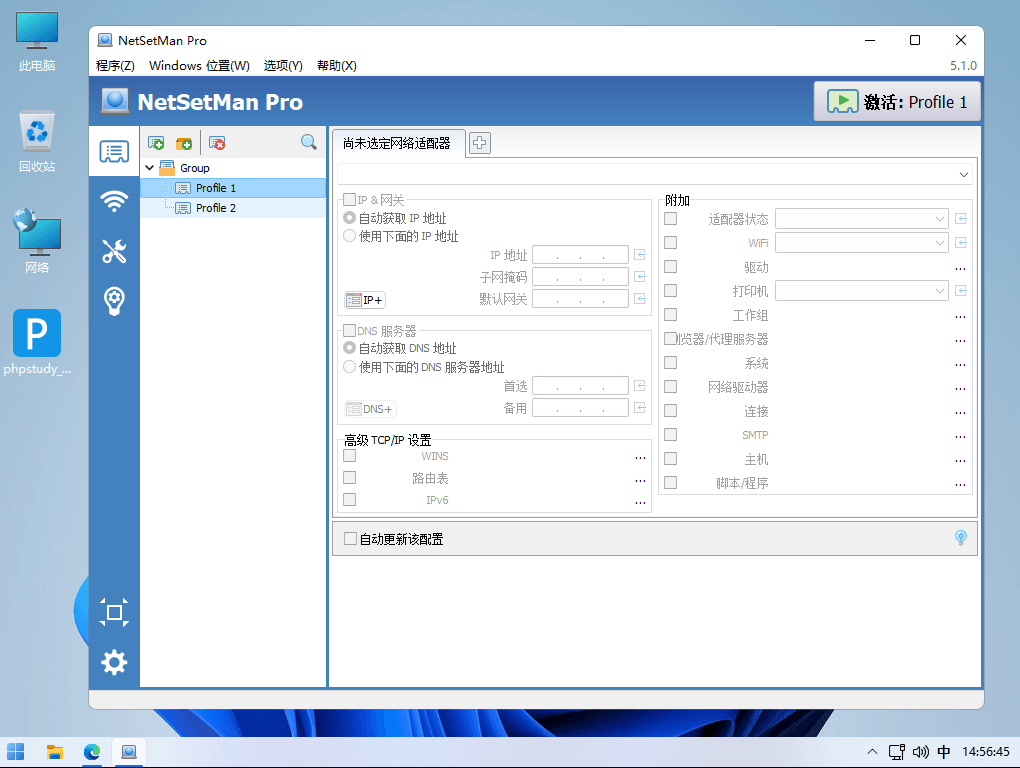Select 使用下面的 IP 地址 radio
This screenshot has height=768, width=1020.
point(349,235)
